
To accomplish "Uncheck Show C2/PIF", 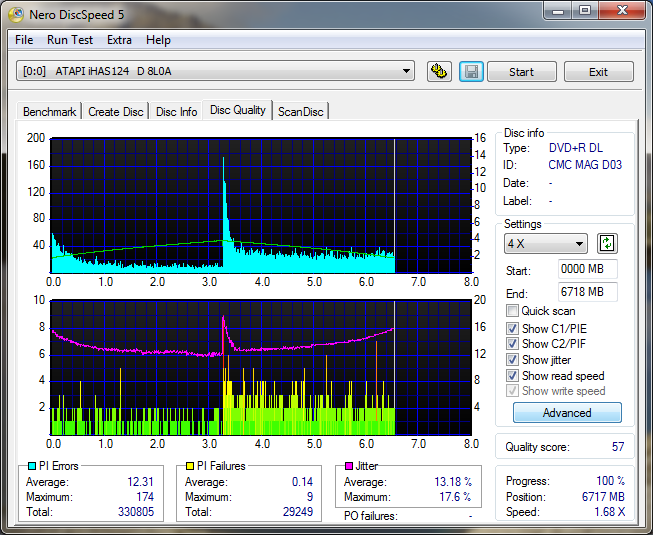I will (512, 343).
